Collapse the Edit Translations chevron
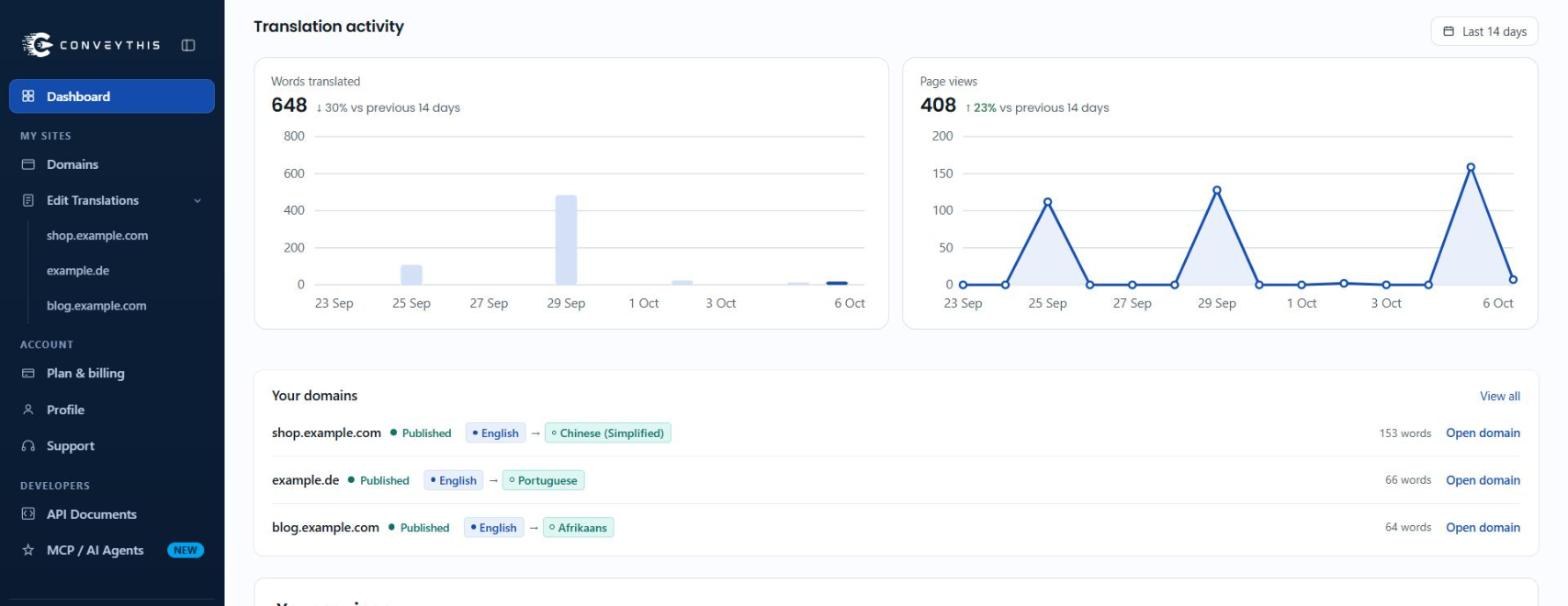The height and width of the screenshot is (606, 1568). coord(197,200)
